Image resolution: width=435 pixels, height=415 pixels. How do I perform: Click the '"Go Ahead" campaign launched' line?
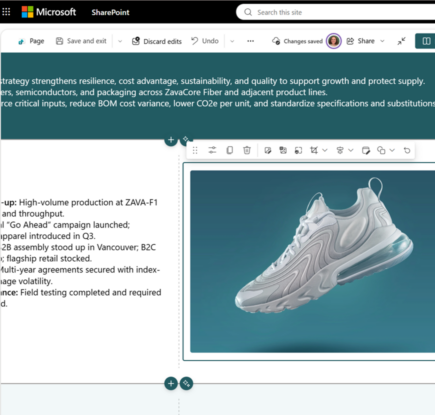(69, 225)
